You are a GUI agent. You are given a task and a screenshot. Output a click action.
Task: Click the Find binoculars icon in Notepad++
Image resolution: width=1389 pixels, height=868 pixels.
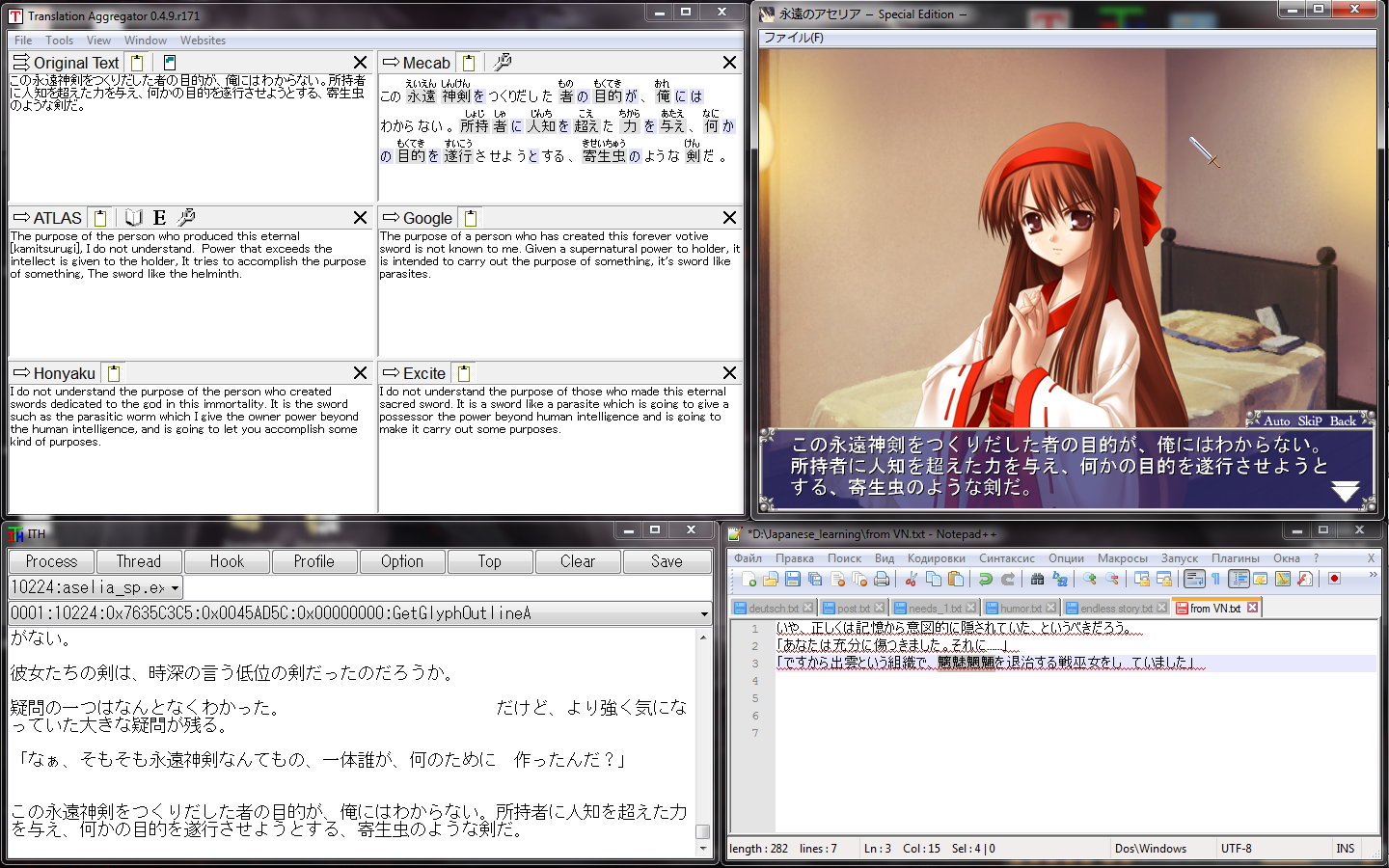tap(1037, 579)
